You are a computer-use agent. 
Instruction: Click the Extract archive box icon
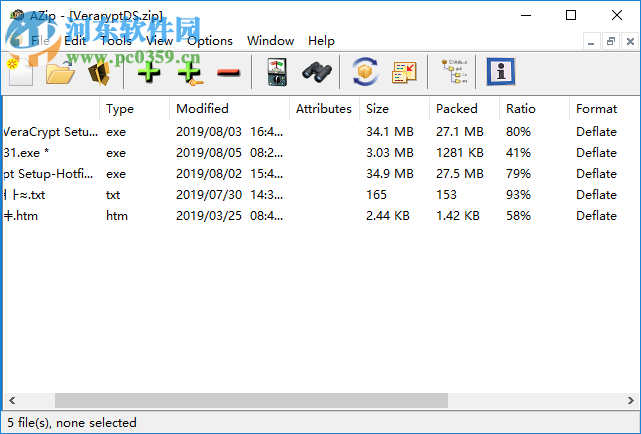100,72
